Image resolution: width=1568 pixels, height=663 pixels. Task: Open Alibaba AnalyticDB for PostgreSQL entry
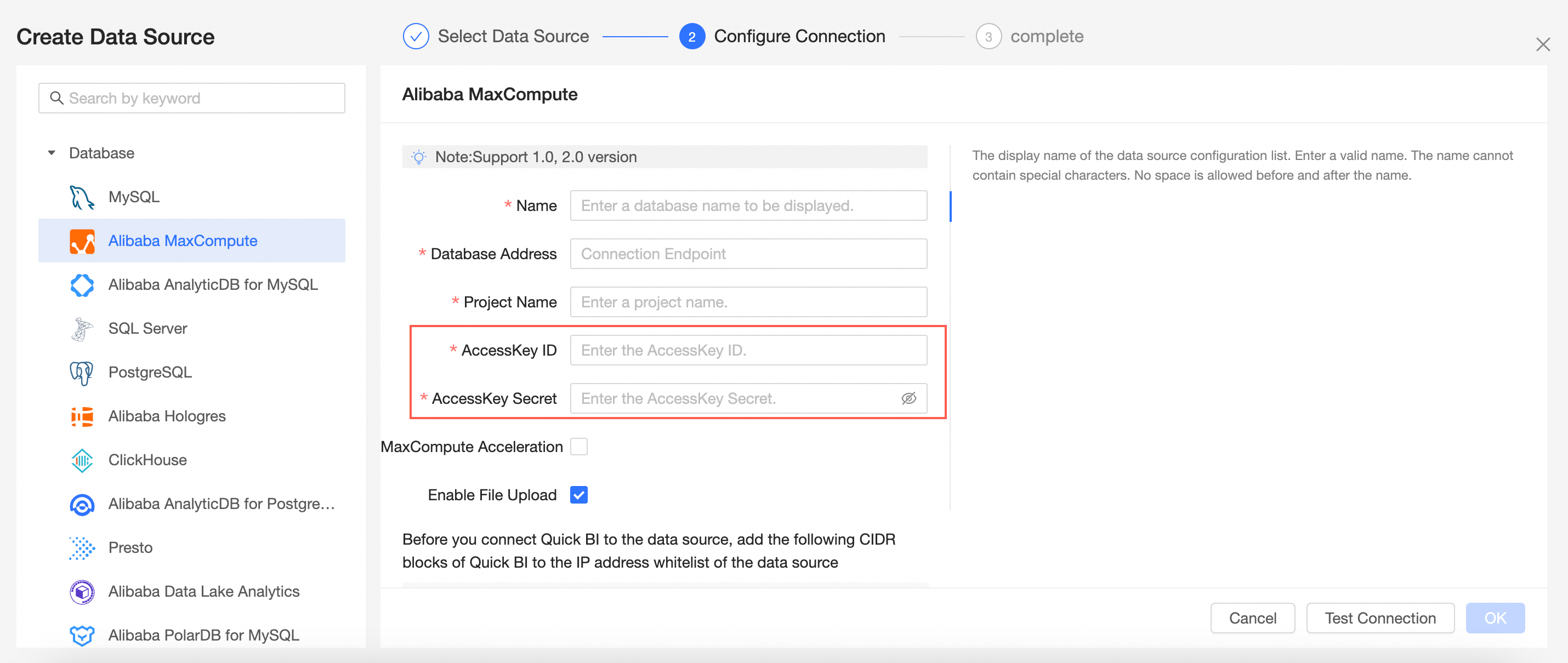(x=221, y=504)
